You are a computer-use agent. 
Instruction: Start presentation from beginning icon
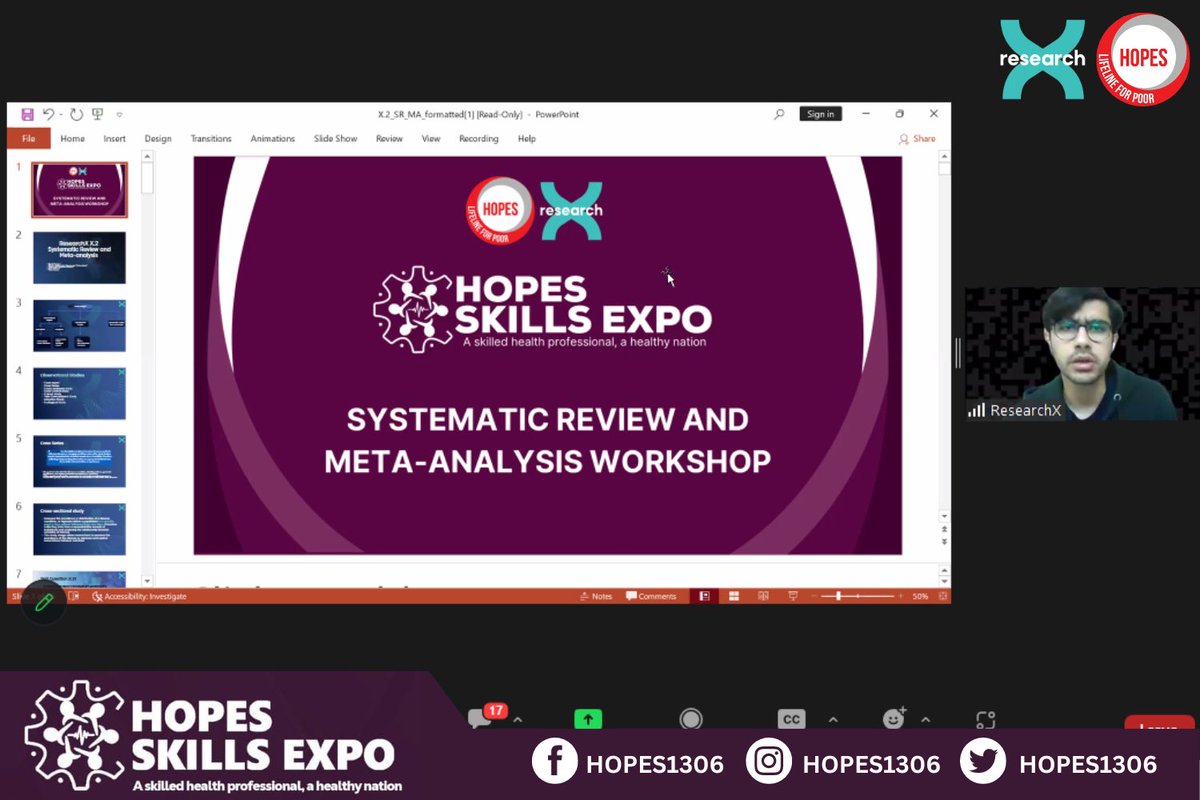(97, 115)
